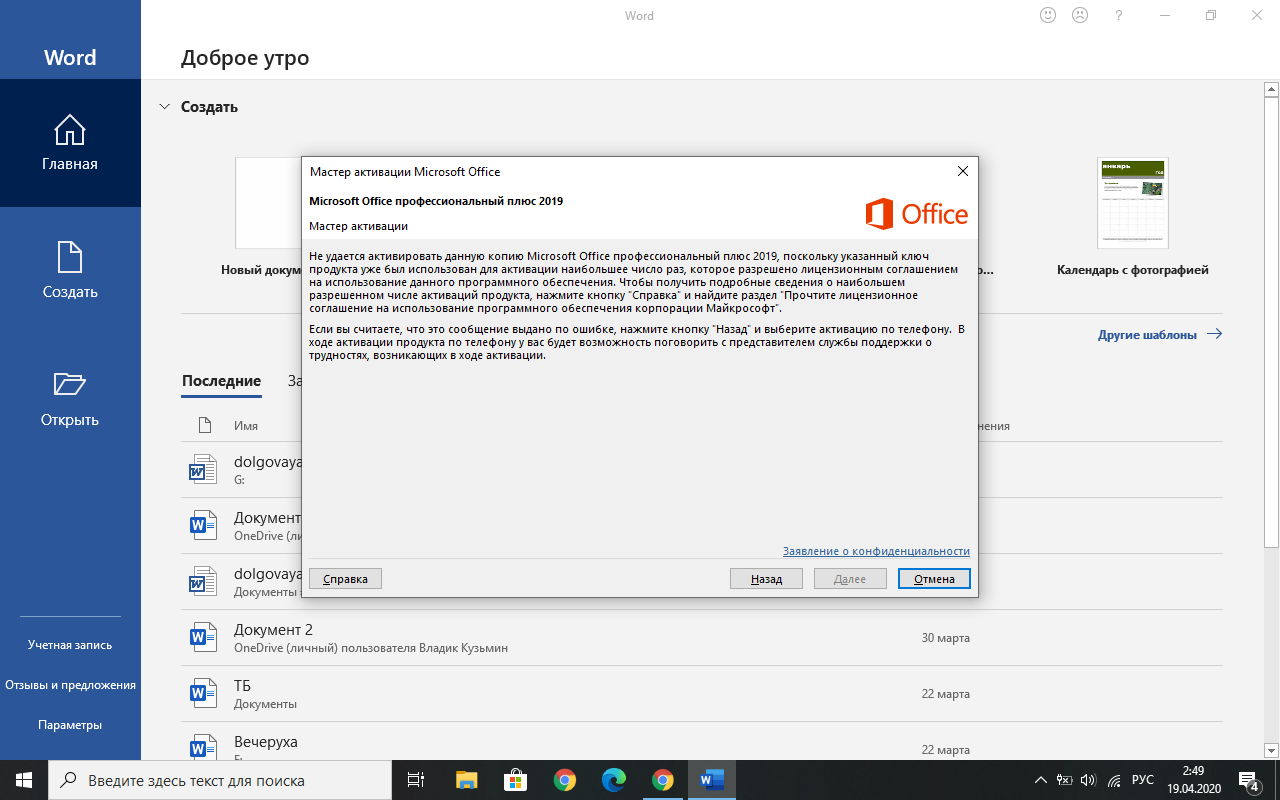Viewport: 1280px width, 800px height.
Task: Click the Назад button in dialog
Action: [767, 579]
